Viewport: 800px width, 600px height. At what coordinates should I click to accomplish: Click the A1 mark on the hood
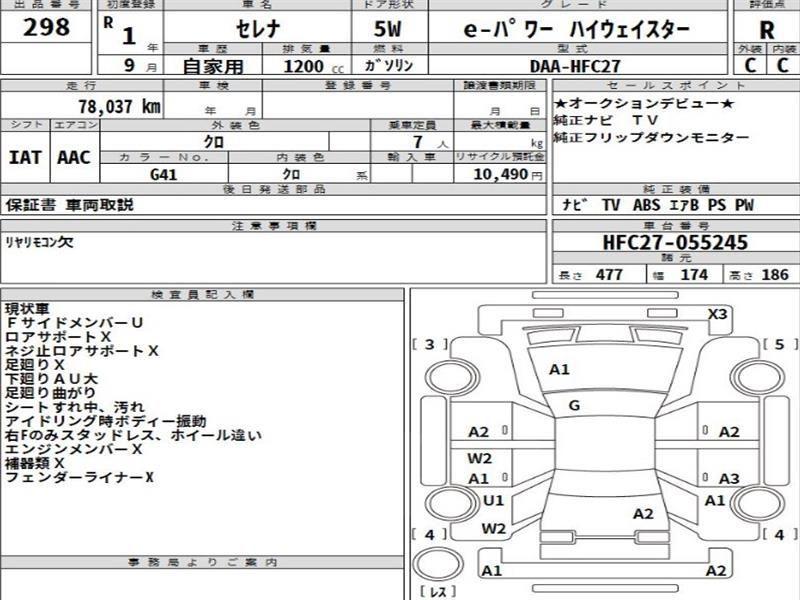point(559,369)
